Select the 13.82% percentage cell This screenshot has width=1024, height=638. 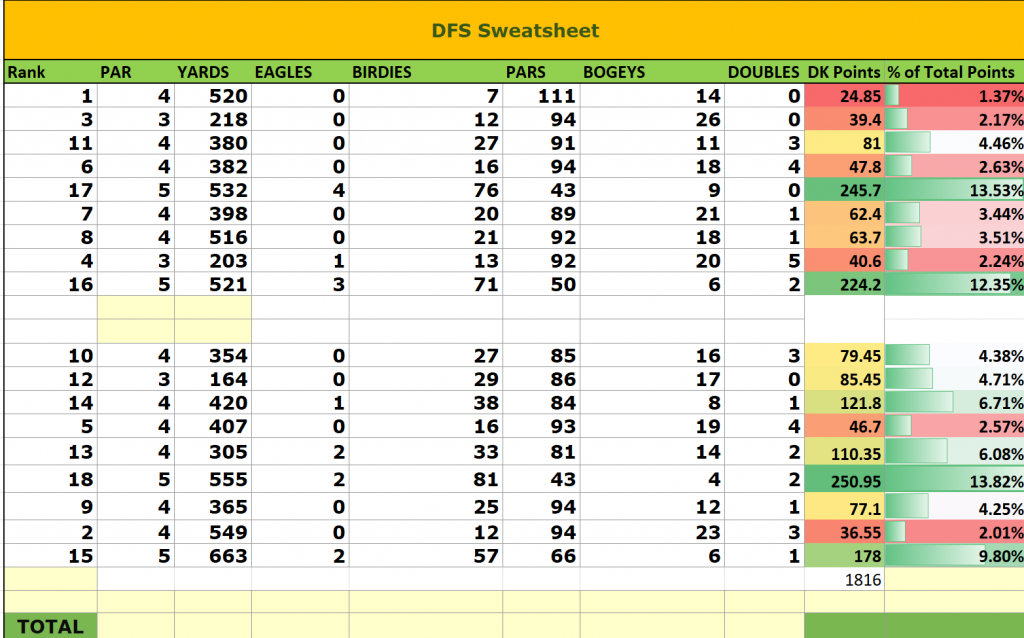(x=954, y=479)
